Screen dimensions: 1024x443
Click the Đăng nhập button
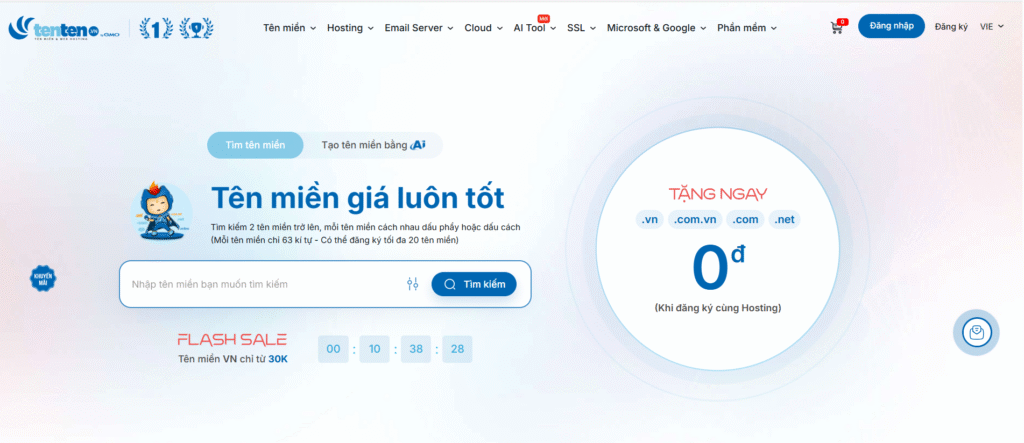pos(891,27)
